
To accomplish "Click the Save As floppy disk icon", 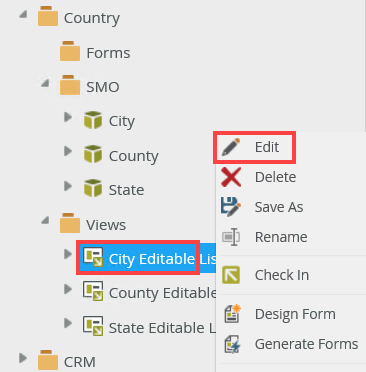I will click(x=231, y=207).
